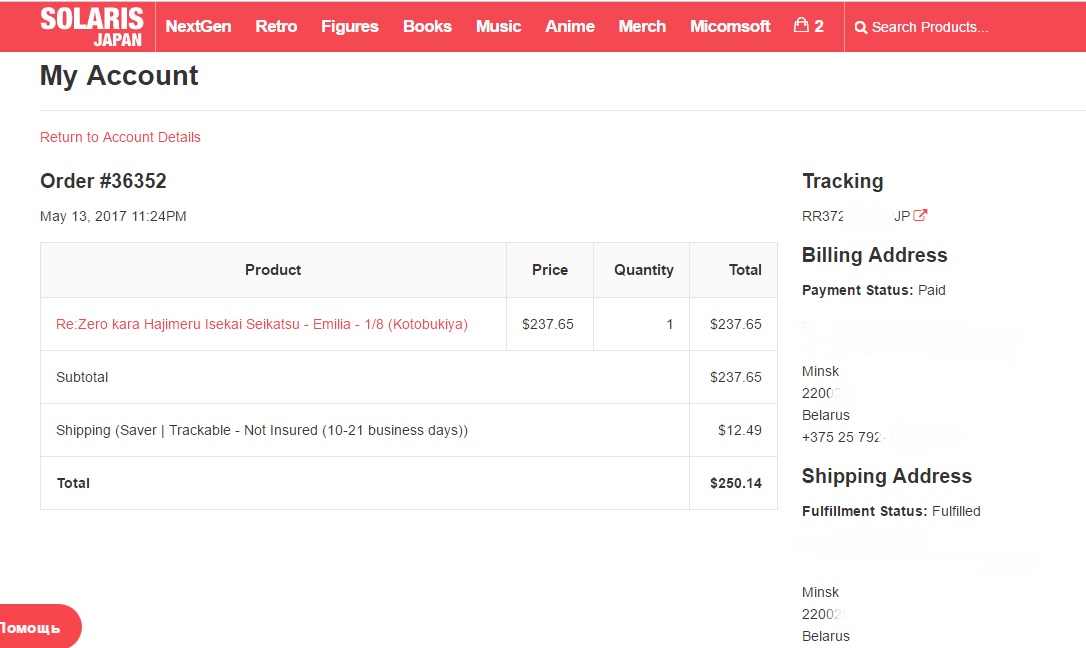Image resolution: width=1086 pixels, height=648 pixels.
Task: Focus the Search Products field
Action: coord(960,28)
